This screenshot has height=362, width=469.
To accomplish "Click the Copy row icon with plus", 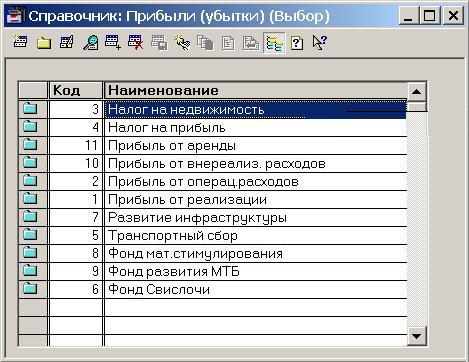I will (x=113, y=42).
